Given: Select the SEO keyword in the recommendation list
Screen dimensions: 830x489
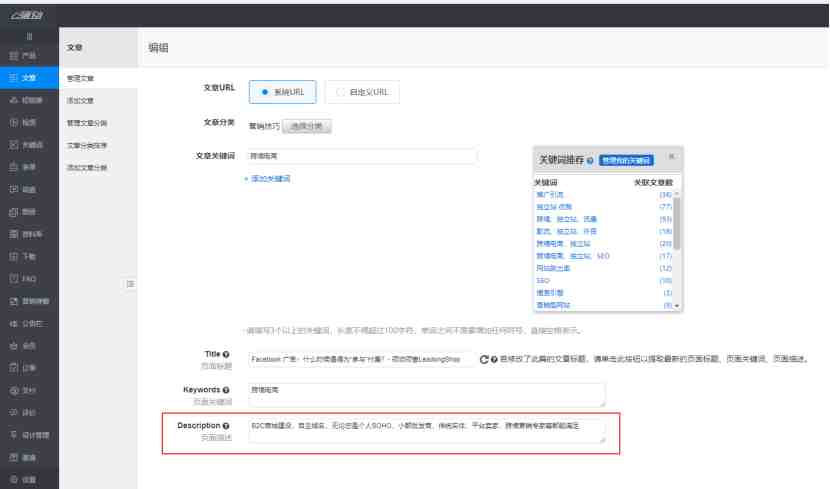Looking at the screenshot, I should point(543,280).
